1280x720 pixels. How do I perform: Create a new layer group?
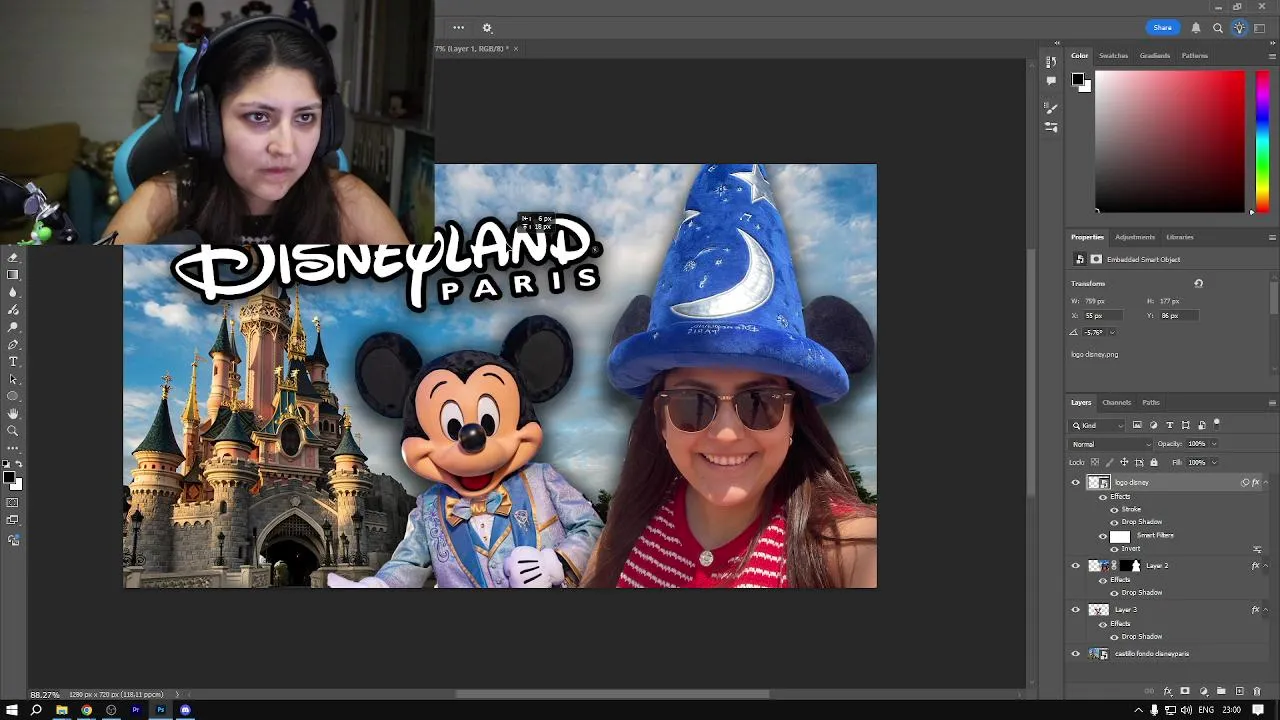1221,691
